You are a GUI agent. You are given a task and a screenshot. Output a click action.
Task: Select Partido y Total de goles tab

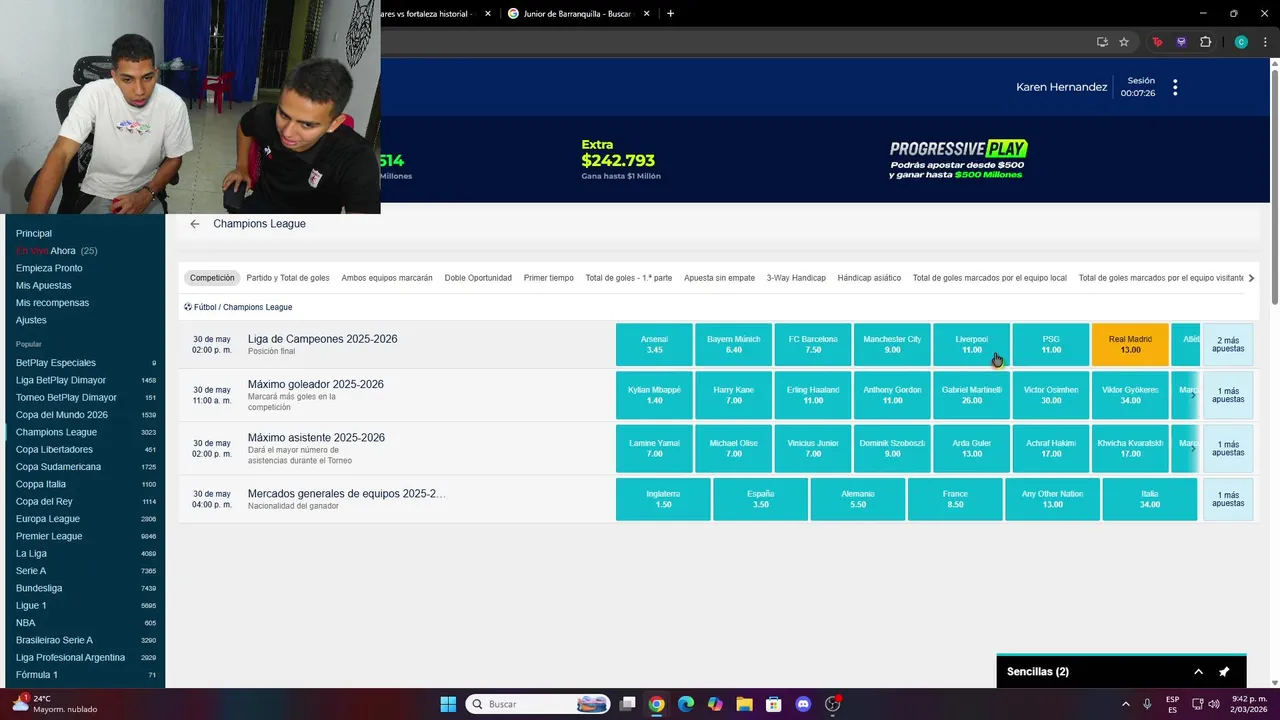point(288,278)
